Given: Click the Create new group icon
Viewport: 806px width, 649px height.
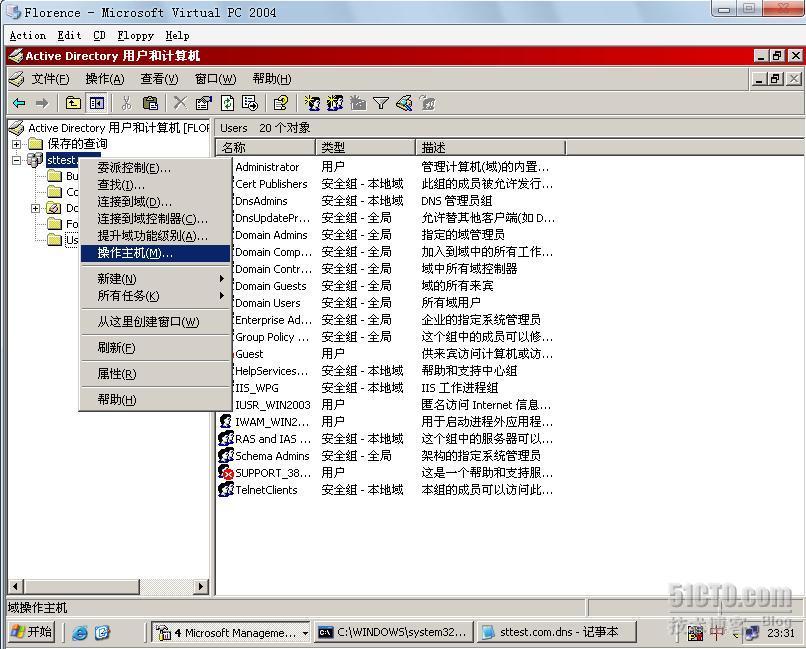Looking at the screenshot, I should 335,103.
